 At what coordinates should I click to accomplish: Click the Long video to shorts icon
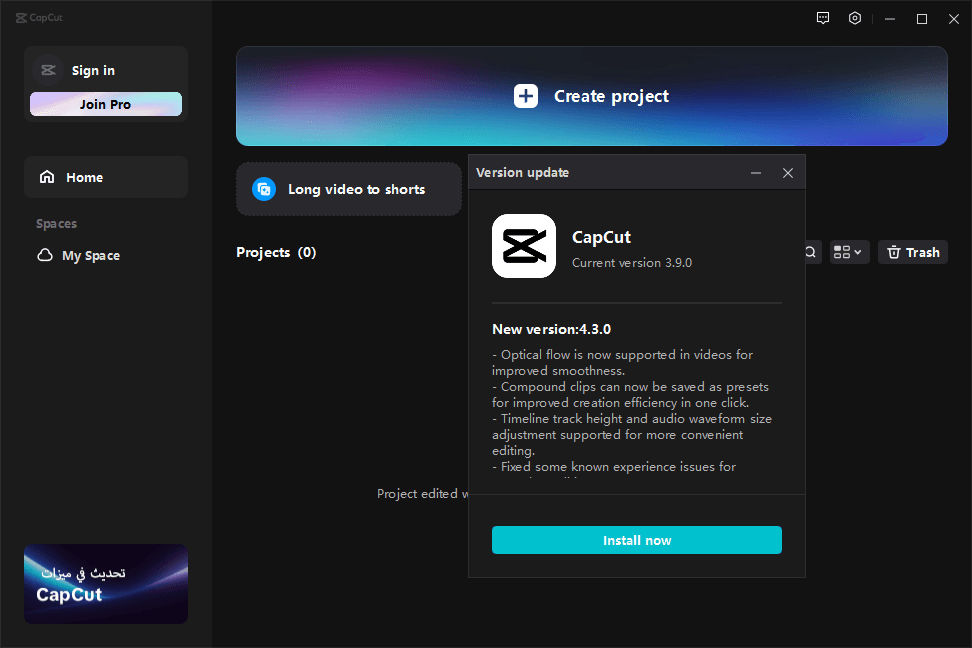pyautogui.click(x=264, y=189)
